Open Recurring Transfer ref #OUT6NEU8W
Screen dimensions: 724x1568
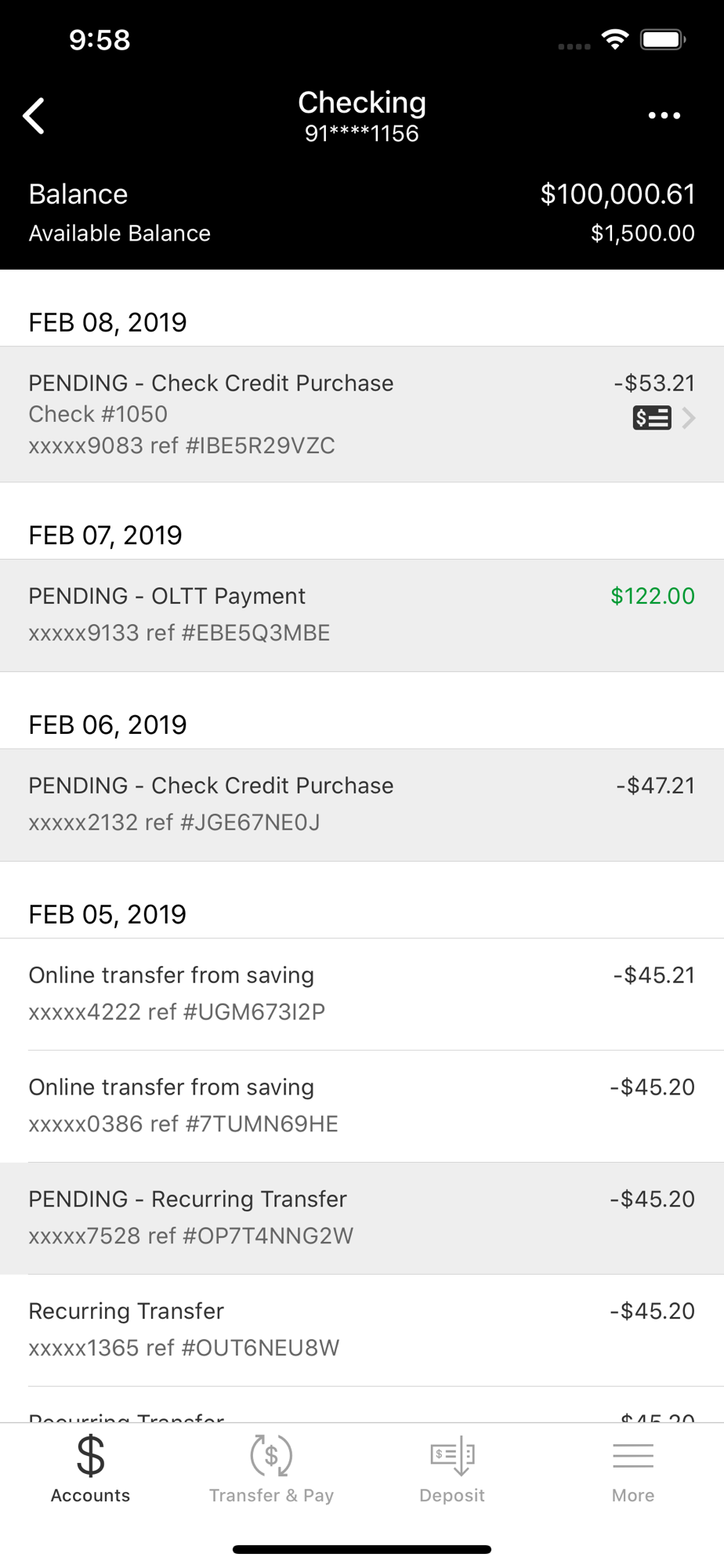(x=362, y=1330)
